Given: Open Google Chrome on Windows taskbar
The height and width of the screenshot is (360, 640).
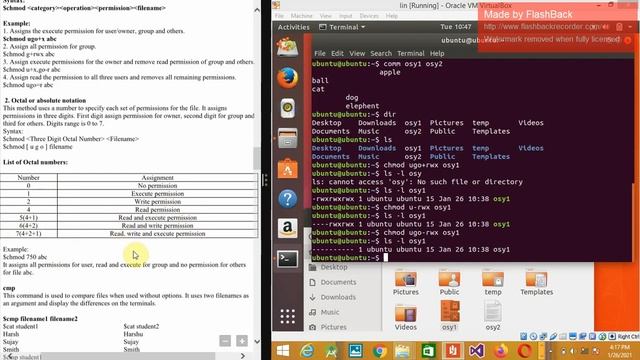Looking at the screenshot, I should point(380,351).
